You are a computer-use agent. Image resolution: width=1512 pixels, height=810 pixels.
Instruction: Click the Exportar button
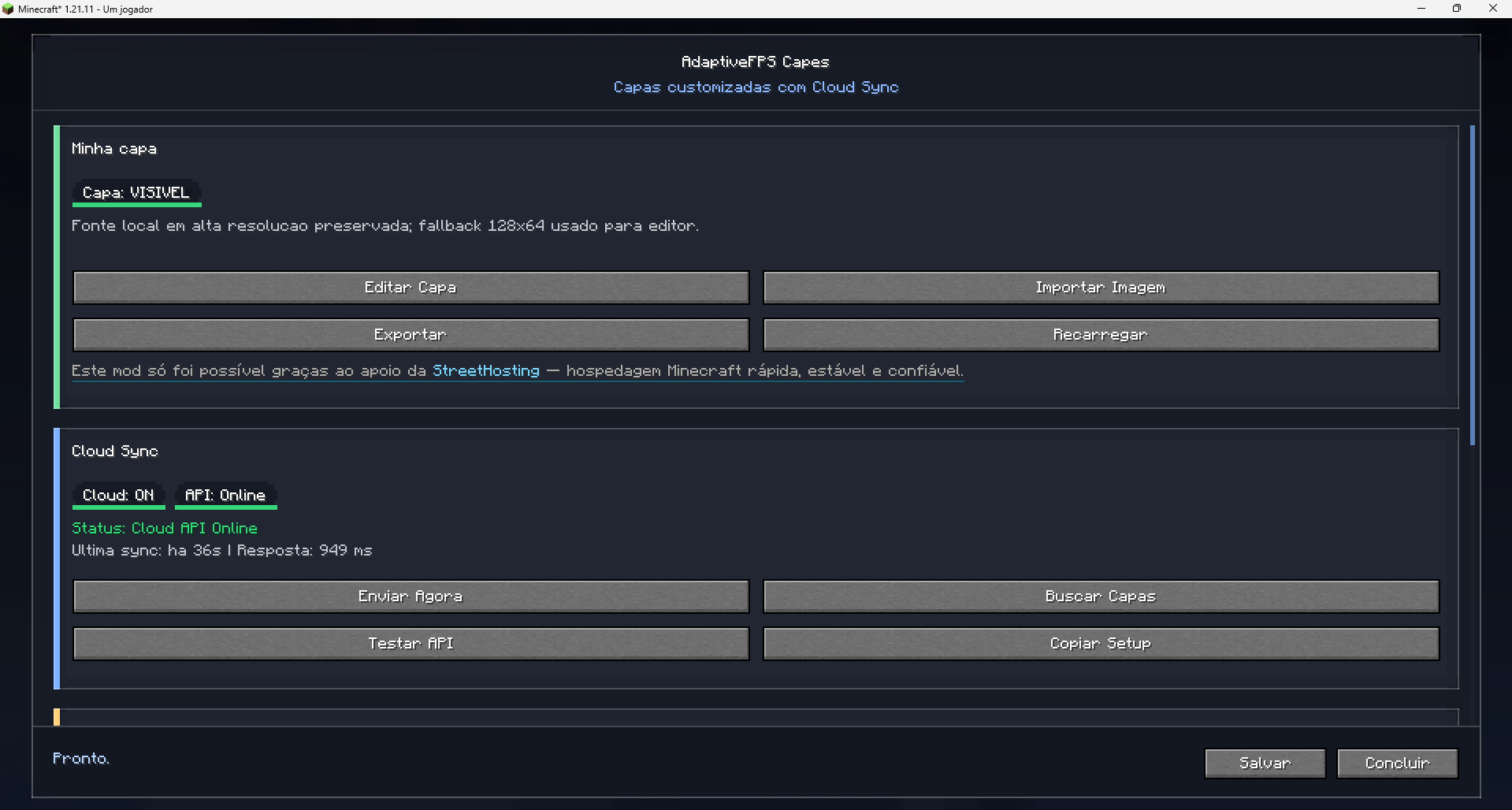(411, 335)
